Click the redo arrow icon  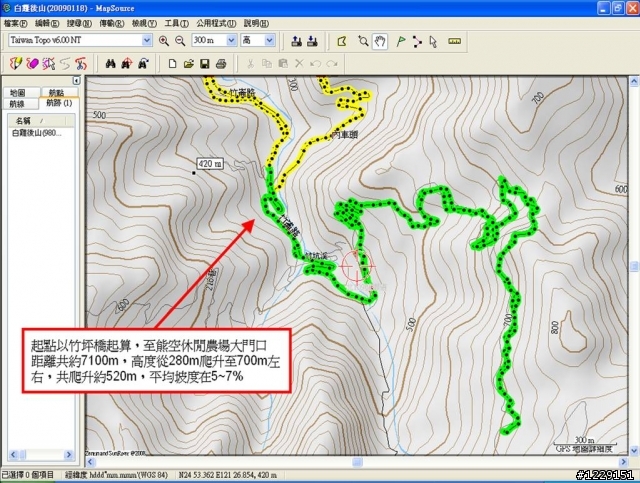[332, 64]
